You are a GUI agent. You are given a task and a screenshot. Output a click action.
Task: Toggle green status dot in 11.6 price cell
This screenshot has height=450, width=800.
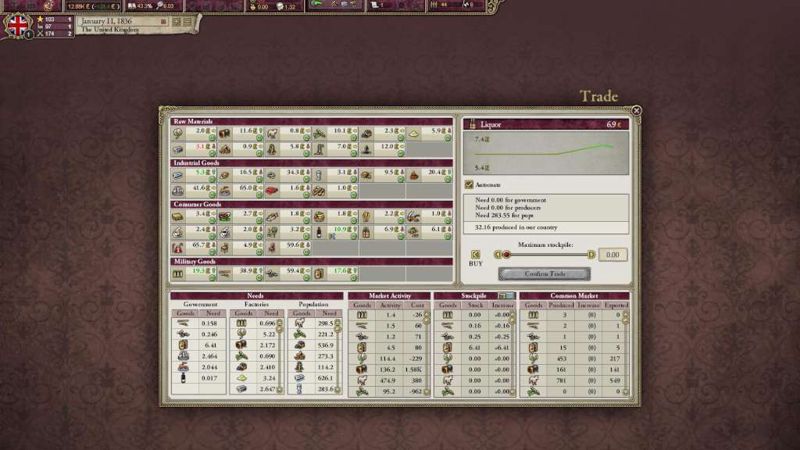click(259, 138)
